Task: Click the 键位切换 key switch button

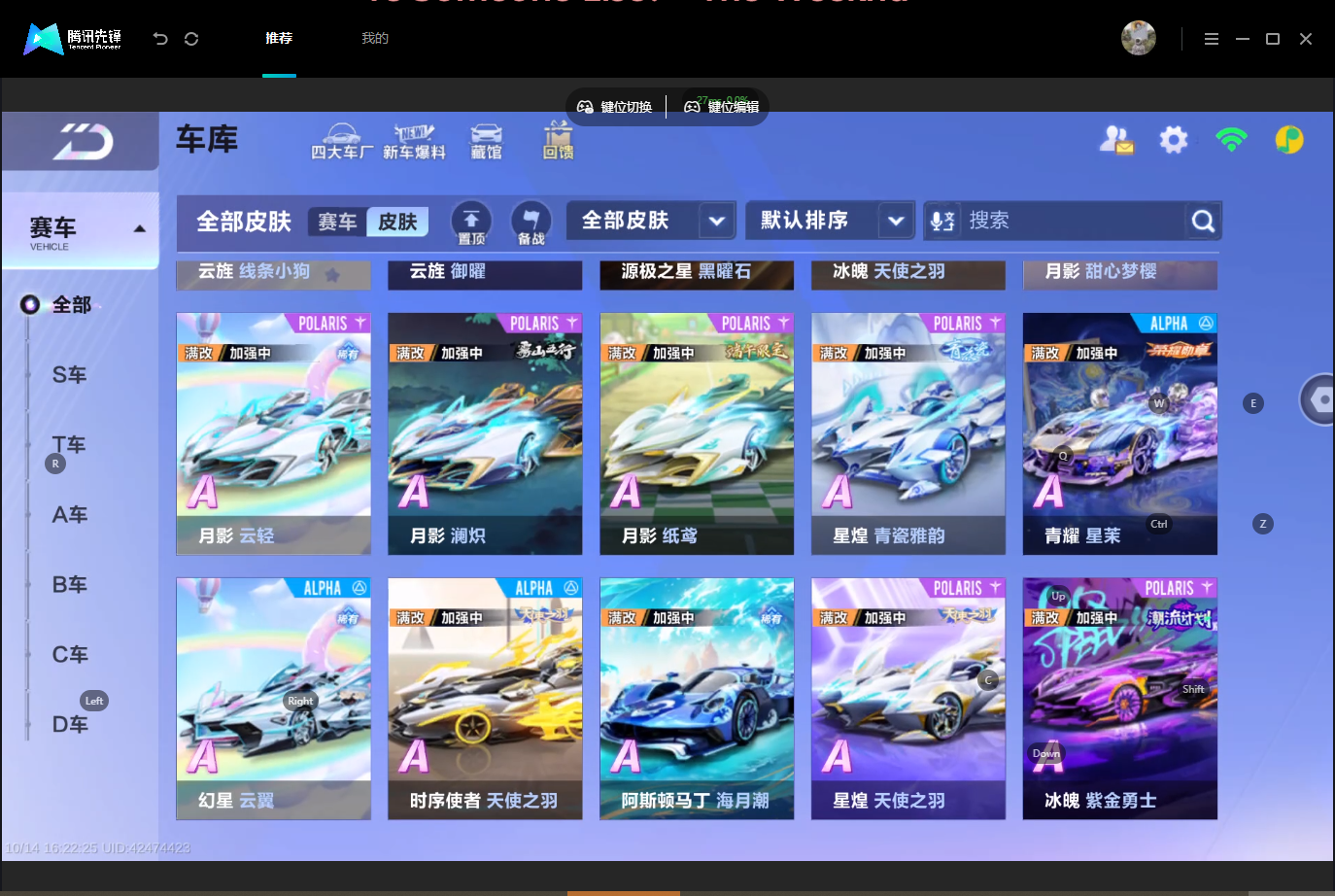Action: [615, 107]
